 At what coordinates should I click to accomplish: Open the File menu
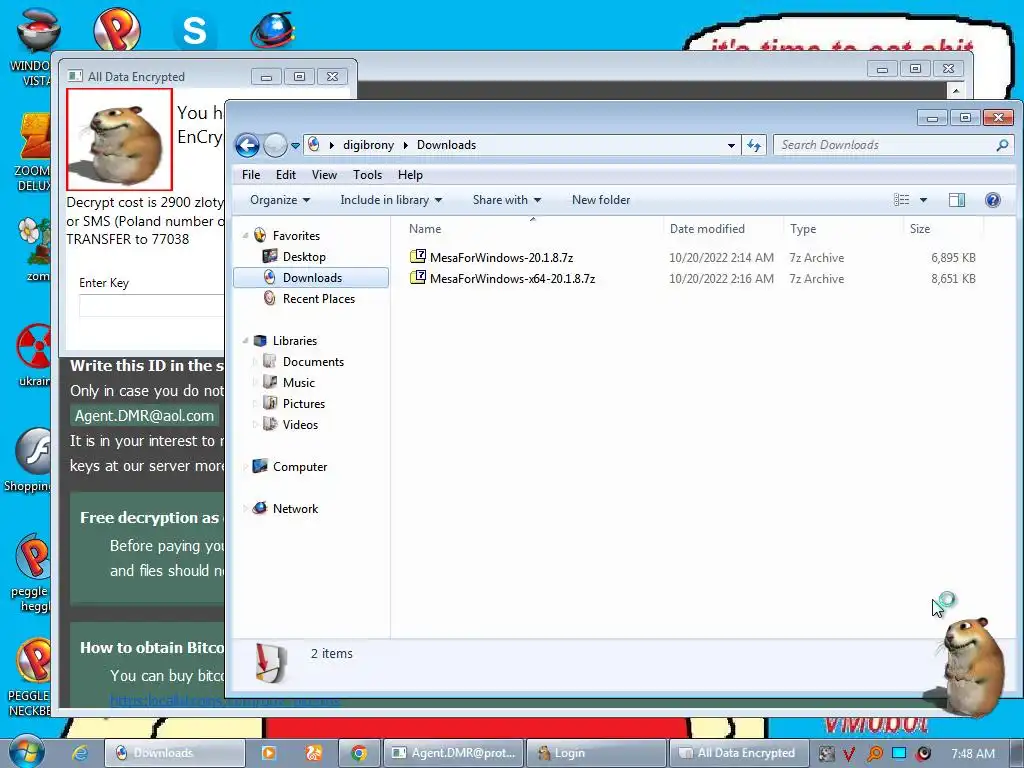pos(251,175)
